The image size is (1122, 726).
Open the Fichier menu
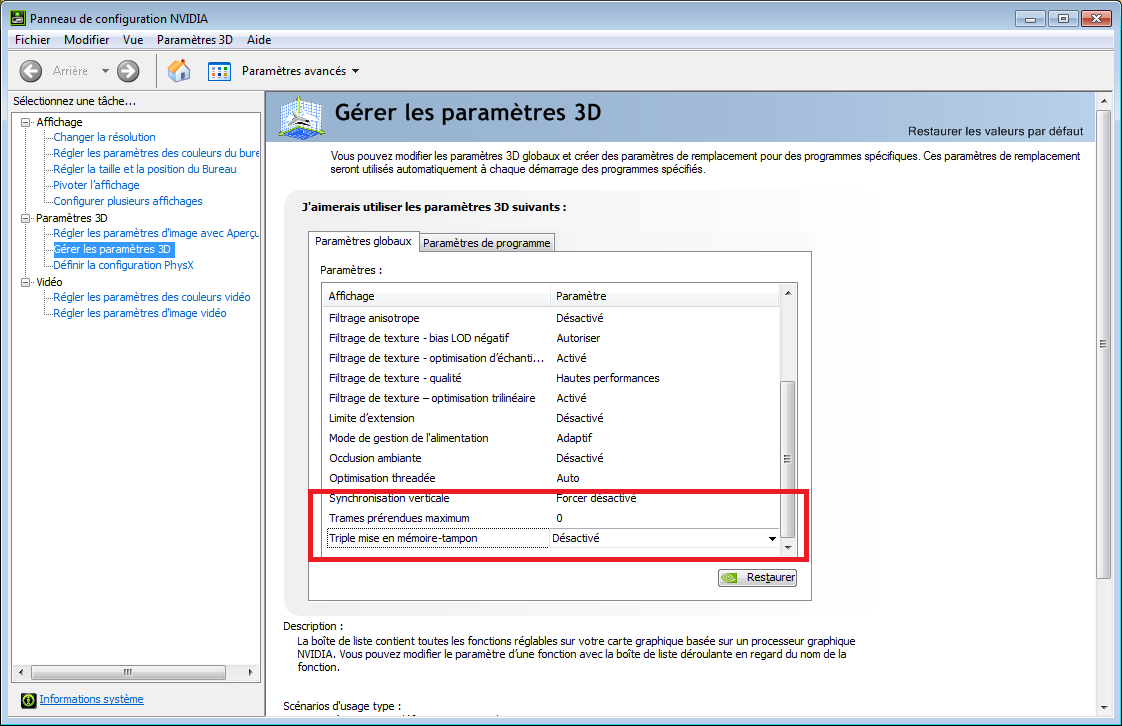33,40
